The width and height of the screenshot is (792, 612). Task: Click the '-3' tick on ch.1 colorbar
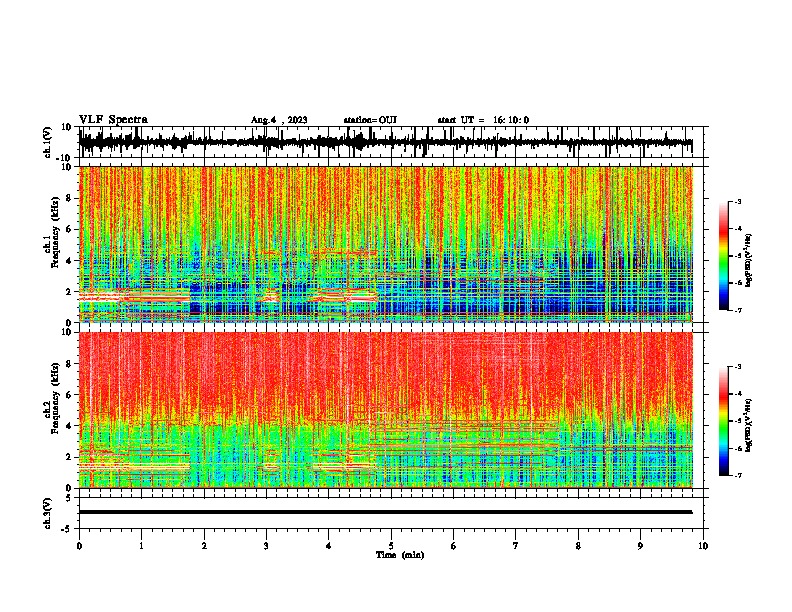pyautogui.click(x=737, y=201)
